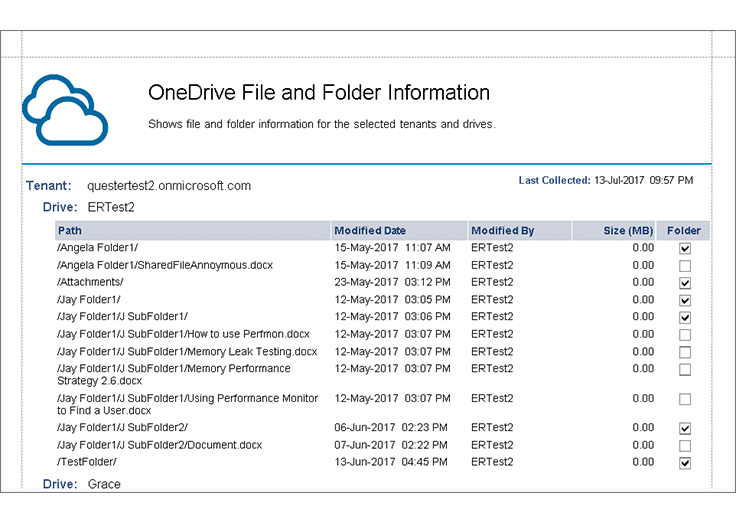The width and height of the screenshot is (736, 523).
Task: Toggle Folder checkbox for /Jay Folder1/J SubFolder2/ row
Action: pos(685,428)
